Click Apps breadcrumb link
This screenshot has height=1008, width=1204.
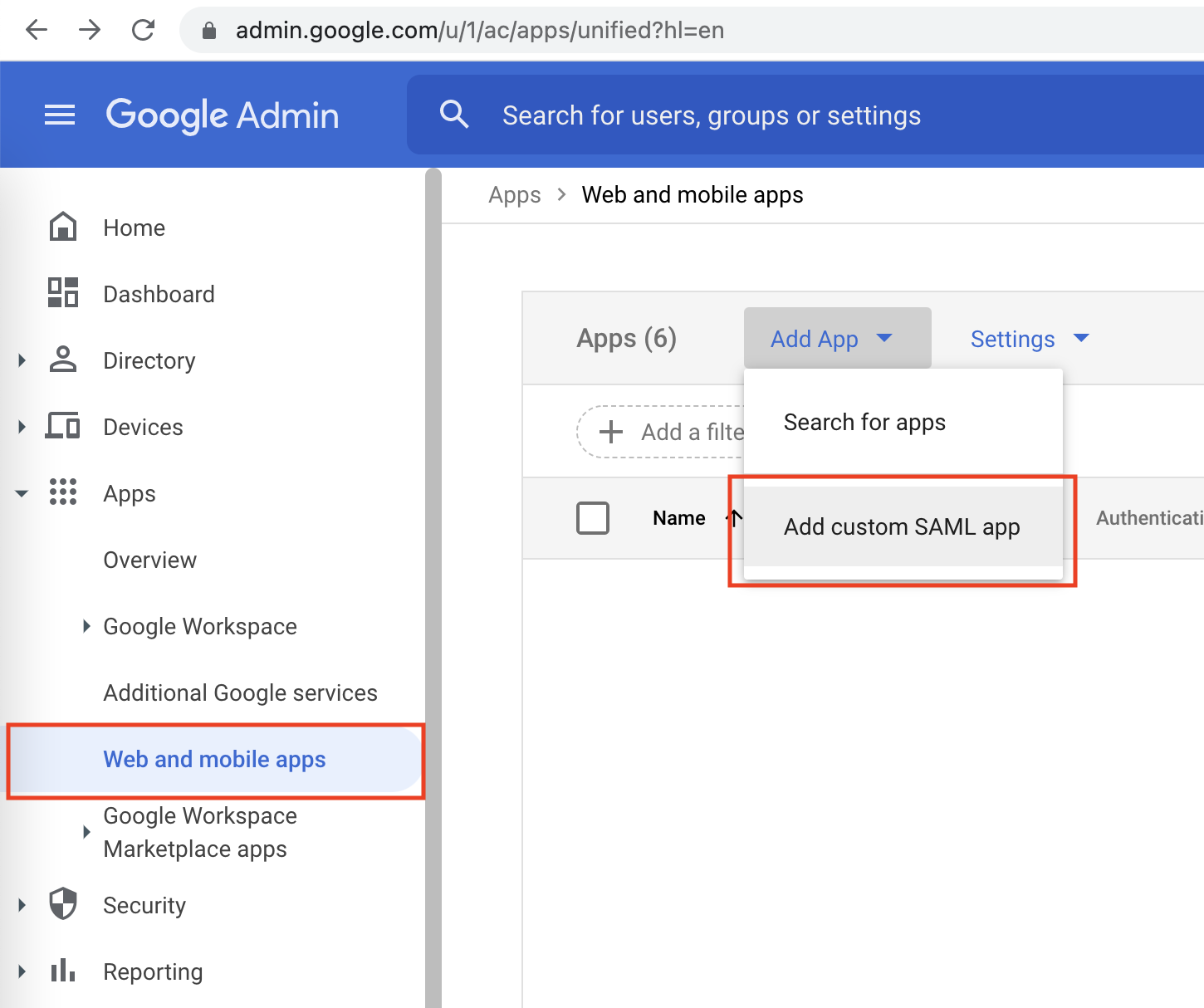[x=515, y=195]
